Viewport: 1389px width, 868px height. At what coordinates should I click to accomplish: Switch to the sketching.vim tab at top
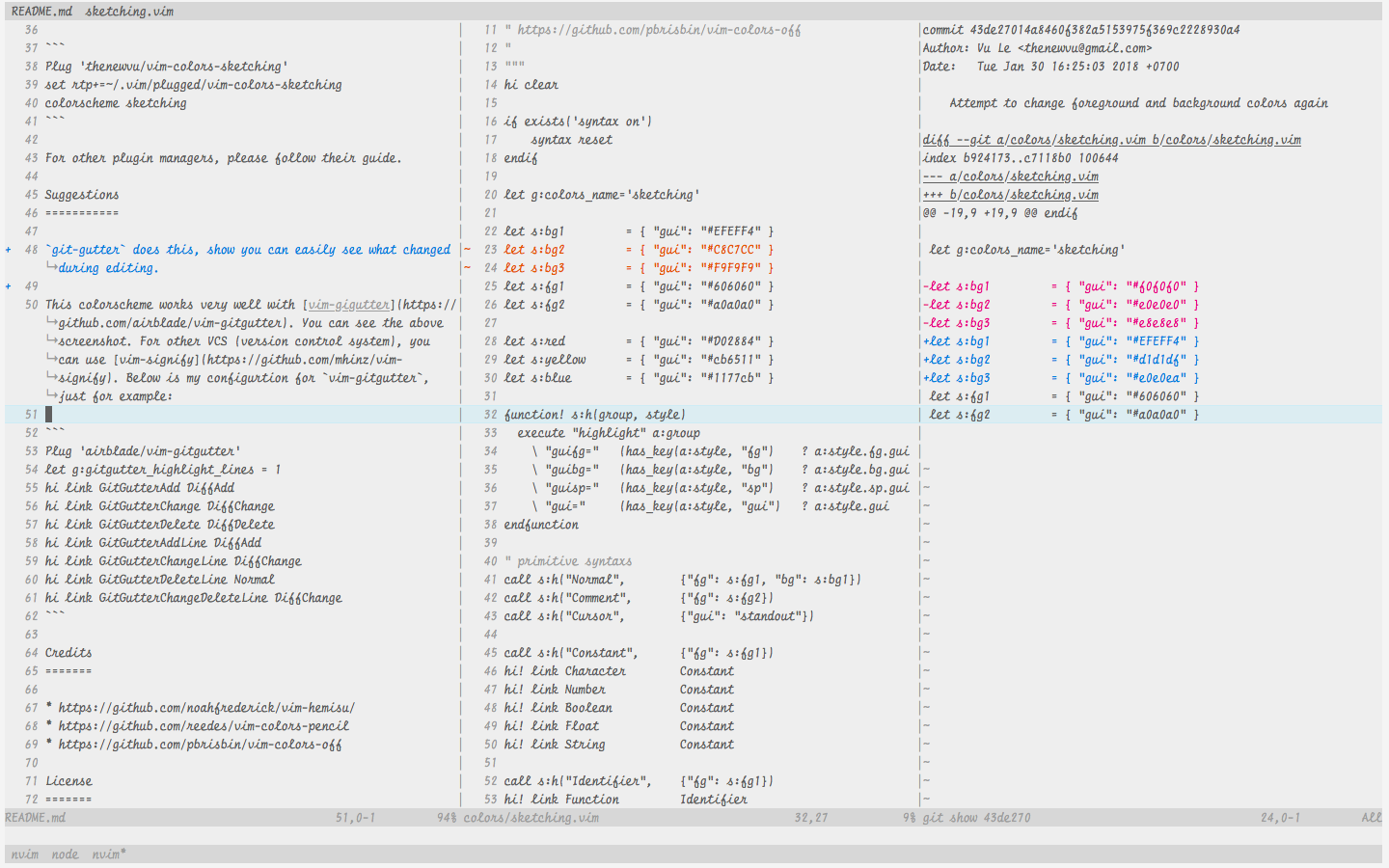pyautogui.click(x=129, y=12)
